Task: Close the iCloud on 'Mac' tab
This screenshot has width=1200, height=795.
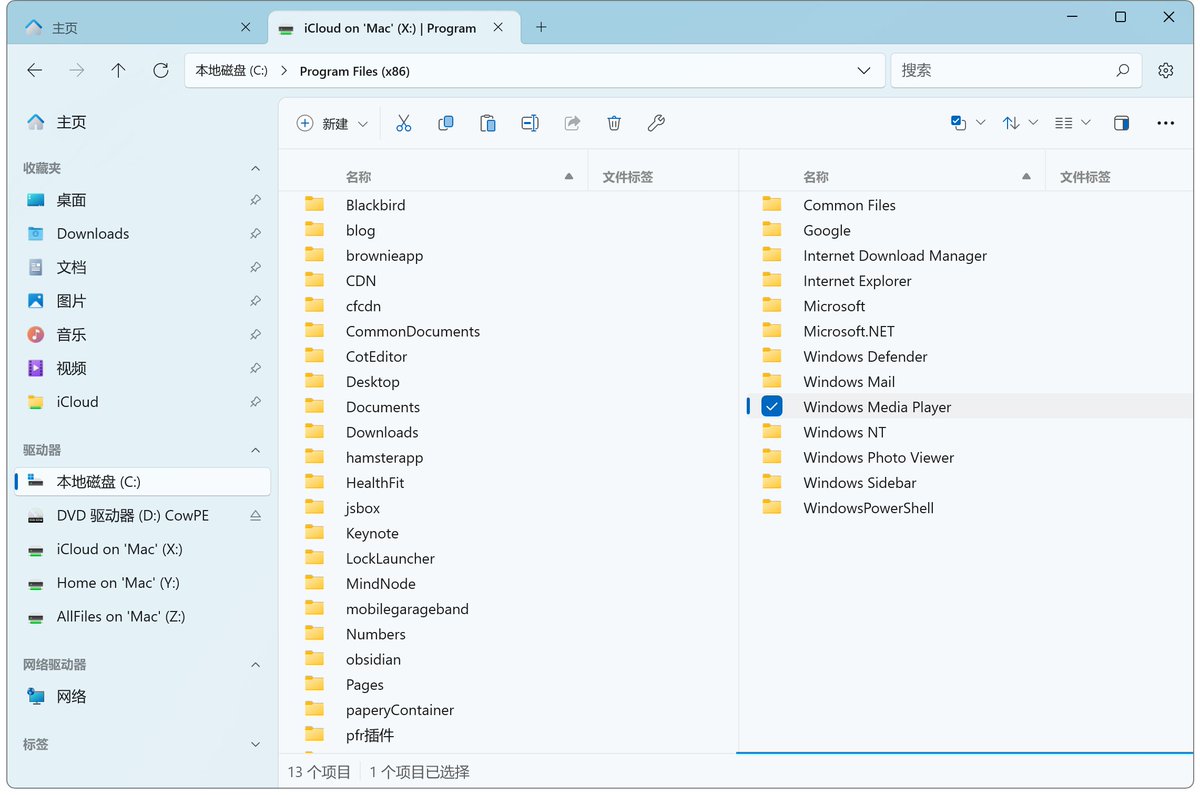Action: (x=500, y=28)
